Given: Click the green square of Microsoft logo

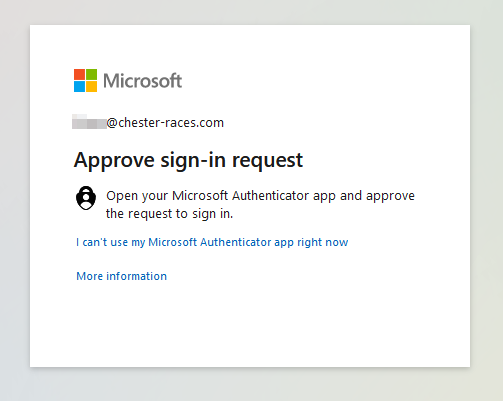Looking at the screenshot, I should click(x=92, y=74).
